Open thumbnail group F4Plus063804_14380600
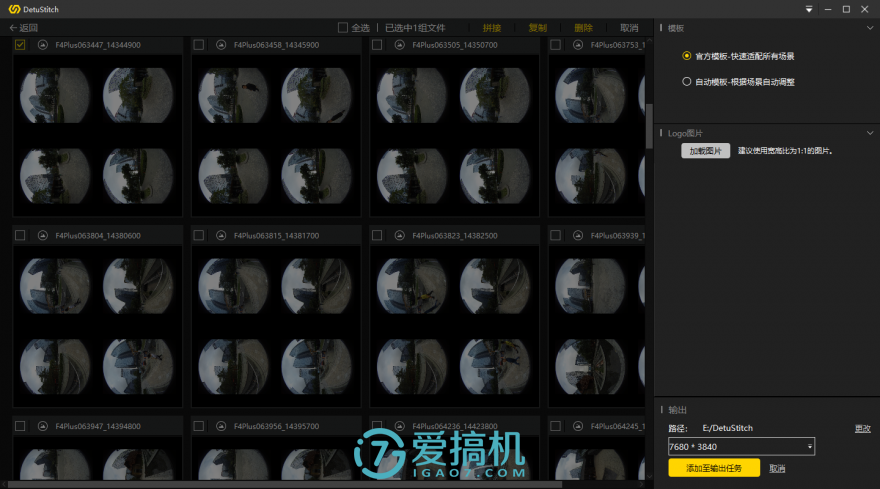Viewport: 880px width, 489px height. pos(97,326)
